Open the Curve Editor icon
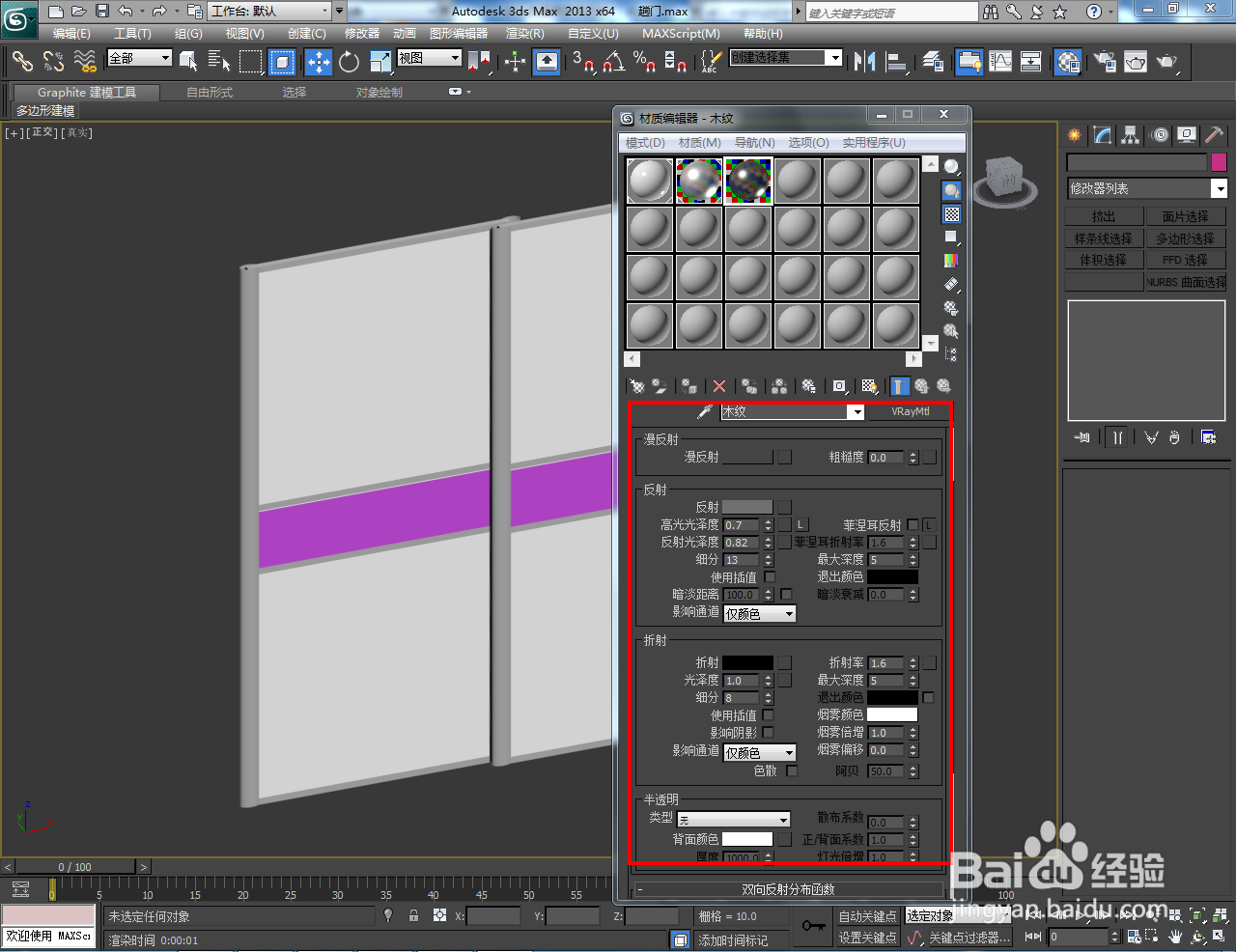 click(1000, 62)
